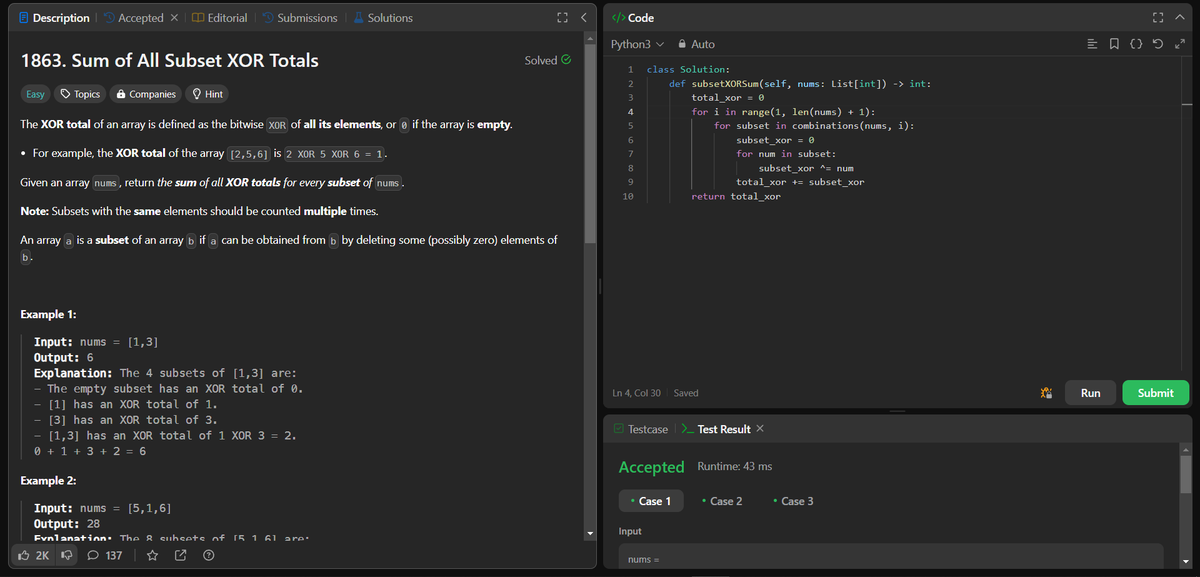Click the Input label in test result
Viewport: 1200px width, 577px height.
(630, 531)
